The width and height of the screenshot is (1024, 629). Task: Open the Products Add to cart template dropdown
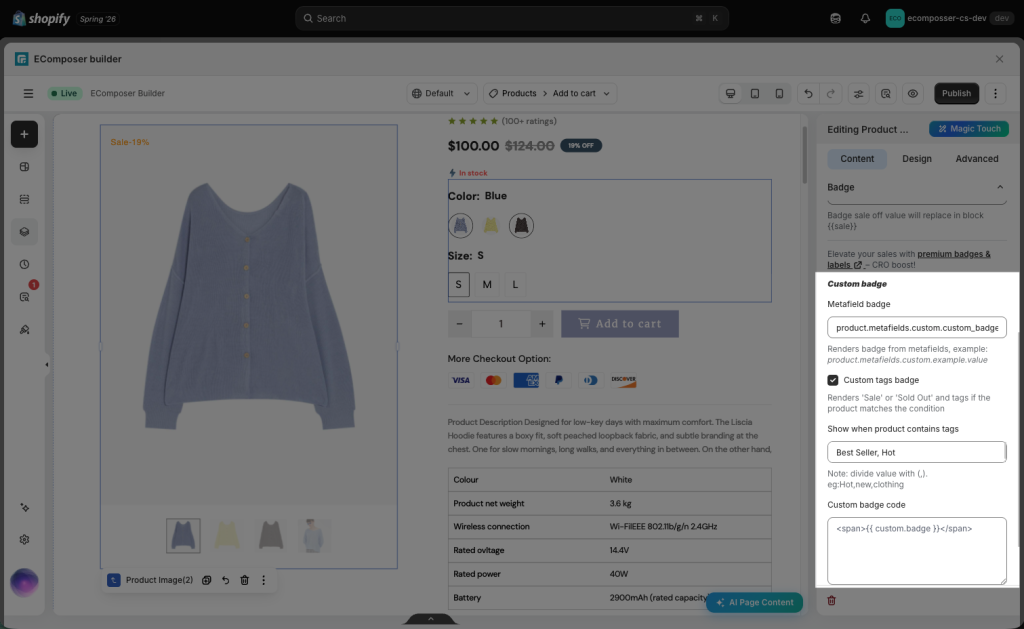click(x=549, y=93)
